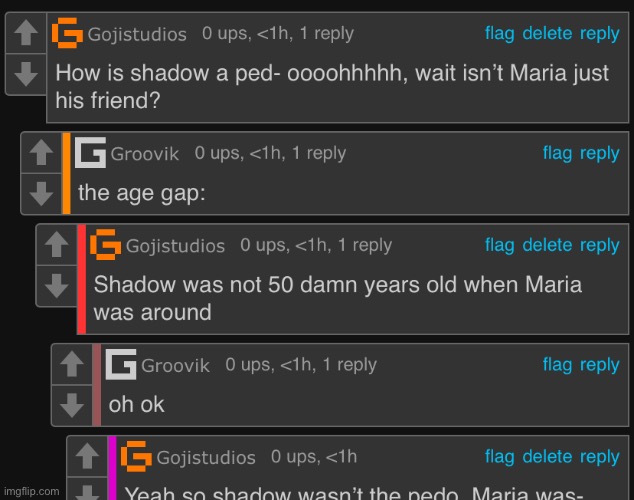Screen dimensions: 634x500
Task: Upvote the "Yeah so shadow" comment
Action: pyautogui.click(x=87, y=456)
